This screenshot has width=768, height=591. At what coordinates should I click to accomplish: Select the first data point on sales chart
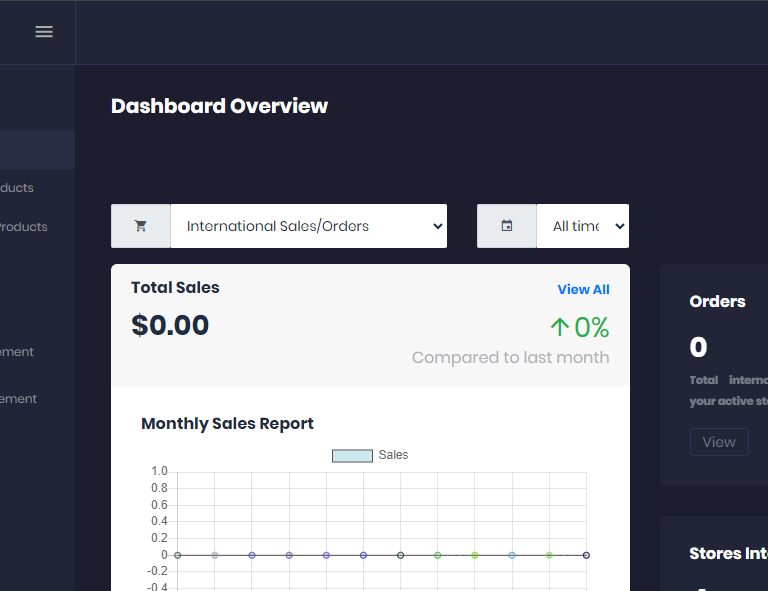point(178,555)
